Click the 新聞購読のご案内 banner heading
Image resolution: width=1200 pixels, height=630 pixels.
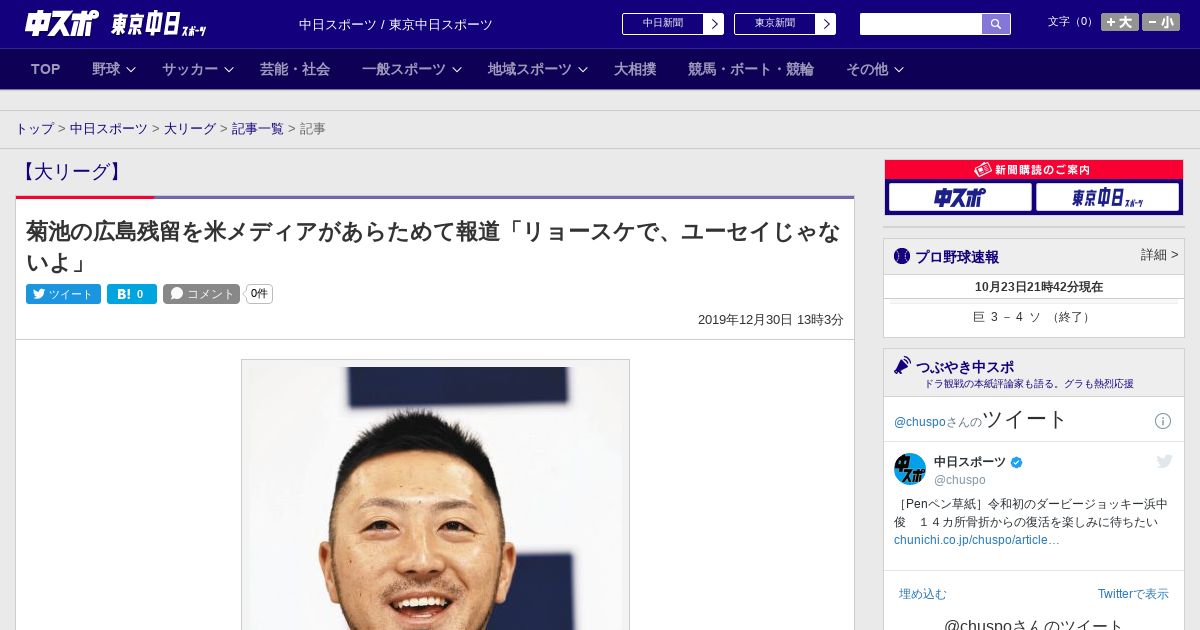click(x=1034, y=170)
